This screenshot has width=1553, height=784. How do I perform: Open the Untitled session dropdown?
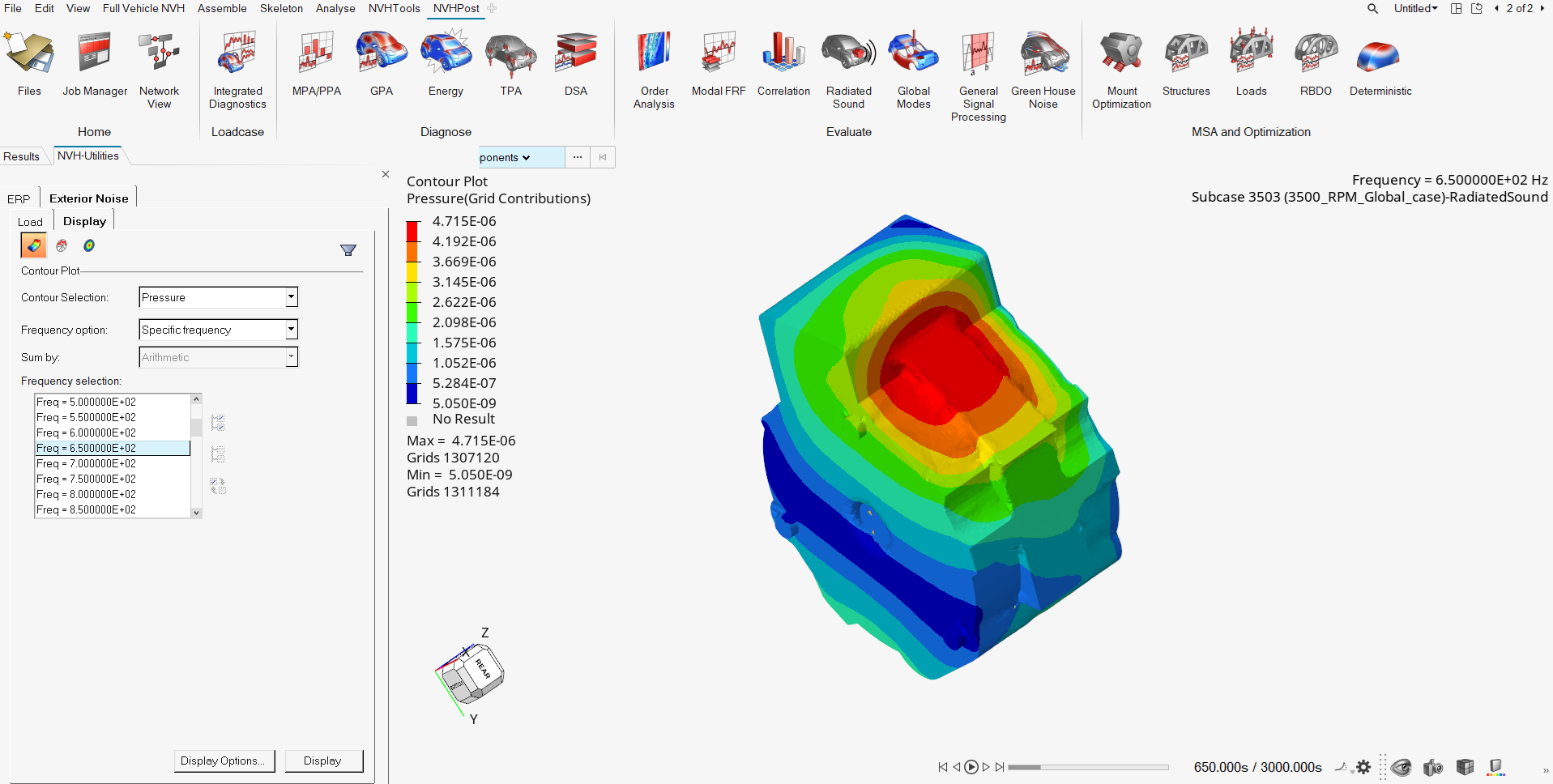coord(1415,8)
